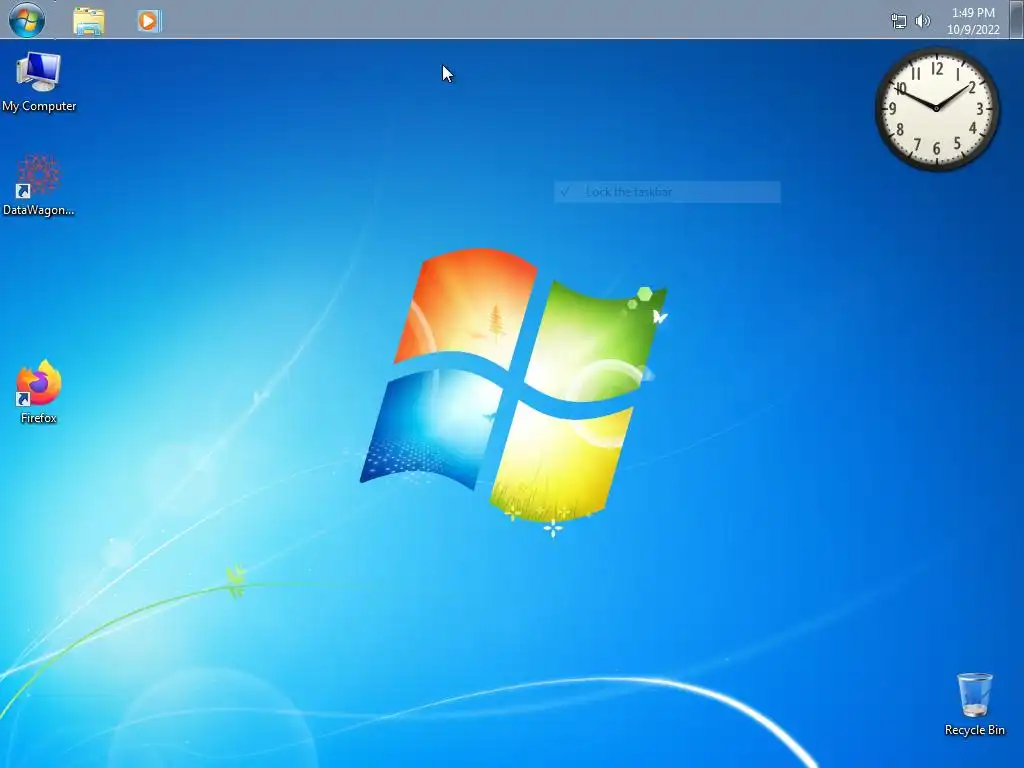Click the network status tray icon

[x=899, y=21]
